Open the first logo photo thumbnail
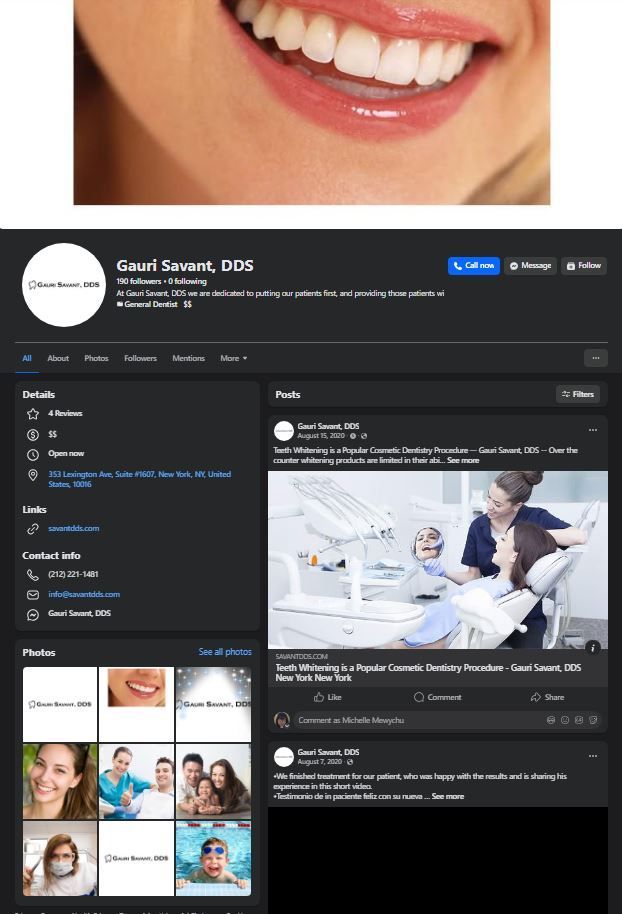This screenshot has width=622, height=914. click(x=60, y=704)
